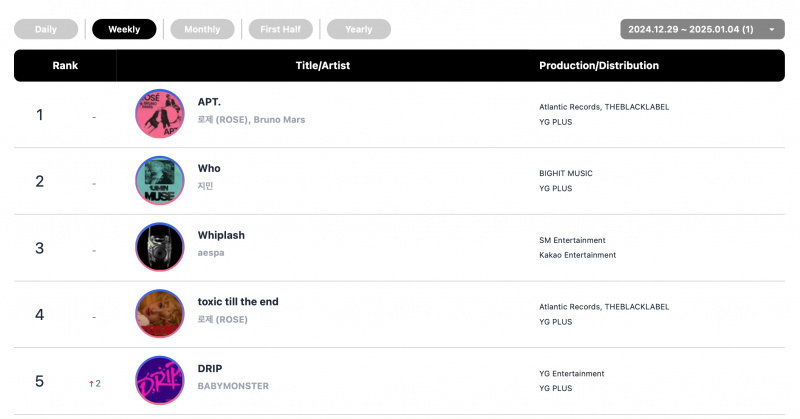
Task: Click the Whiplash song title
Action: click(221, 235)
